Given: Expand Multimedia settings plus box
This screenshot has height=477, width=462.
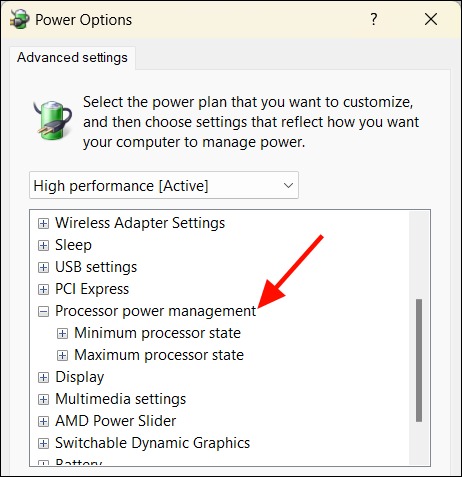Looking at the screenshot, I should (43, 399).
